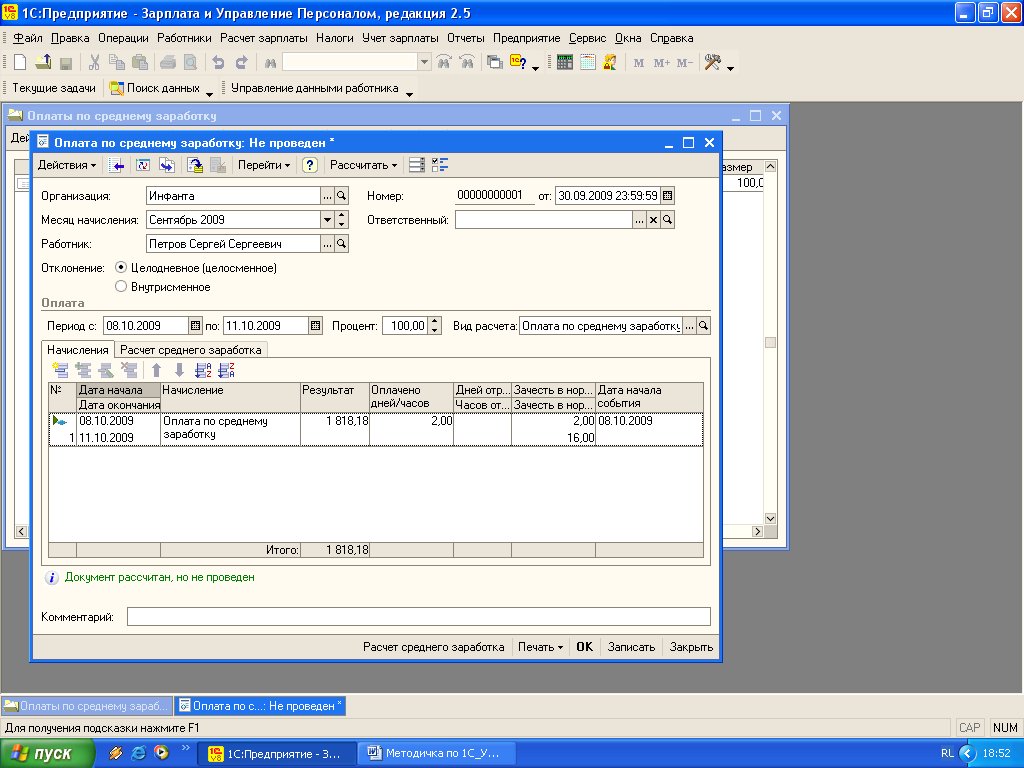The image size is (1024, 768).
Task: Click the OK button
Action: pos(584,647)
